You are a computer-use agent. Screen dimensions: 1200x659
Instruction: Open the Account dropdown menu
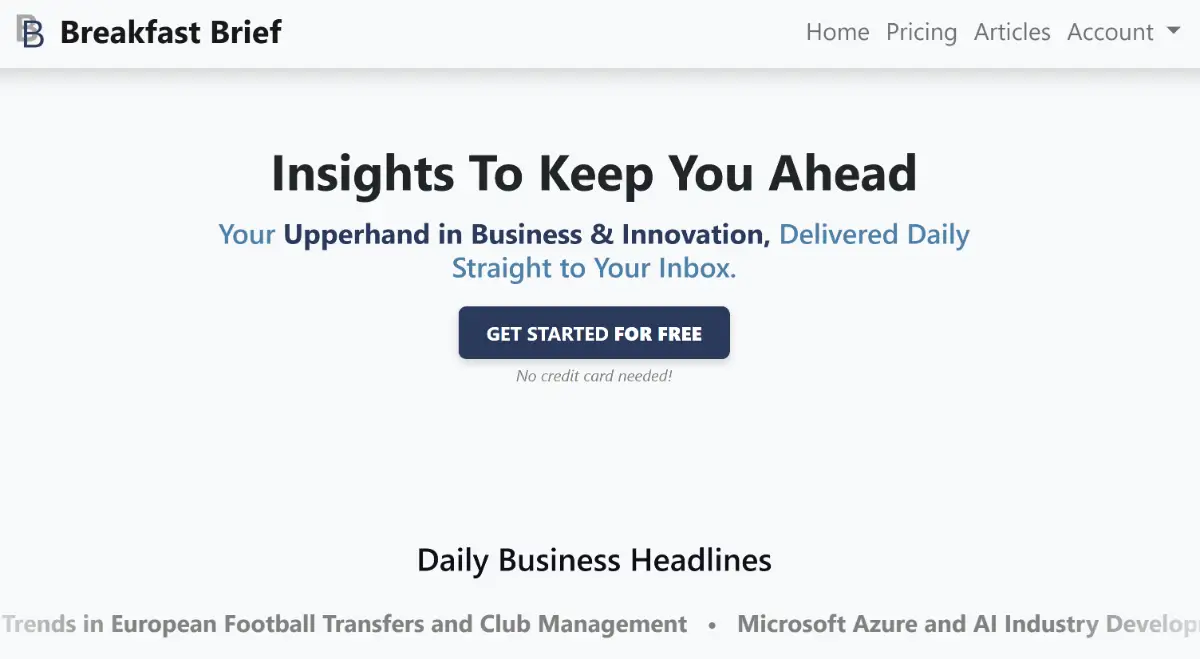click(x=1110, y=32)
